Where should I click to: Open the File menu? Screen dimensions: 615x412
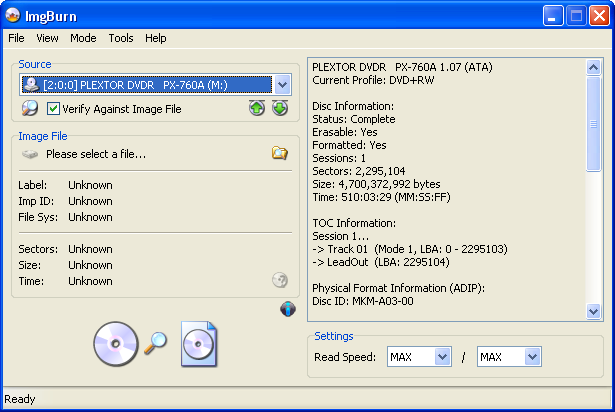[x=16, y=38]
